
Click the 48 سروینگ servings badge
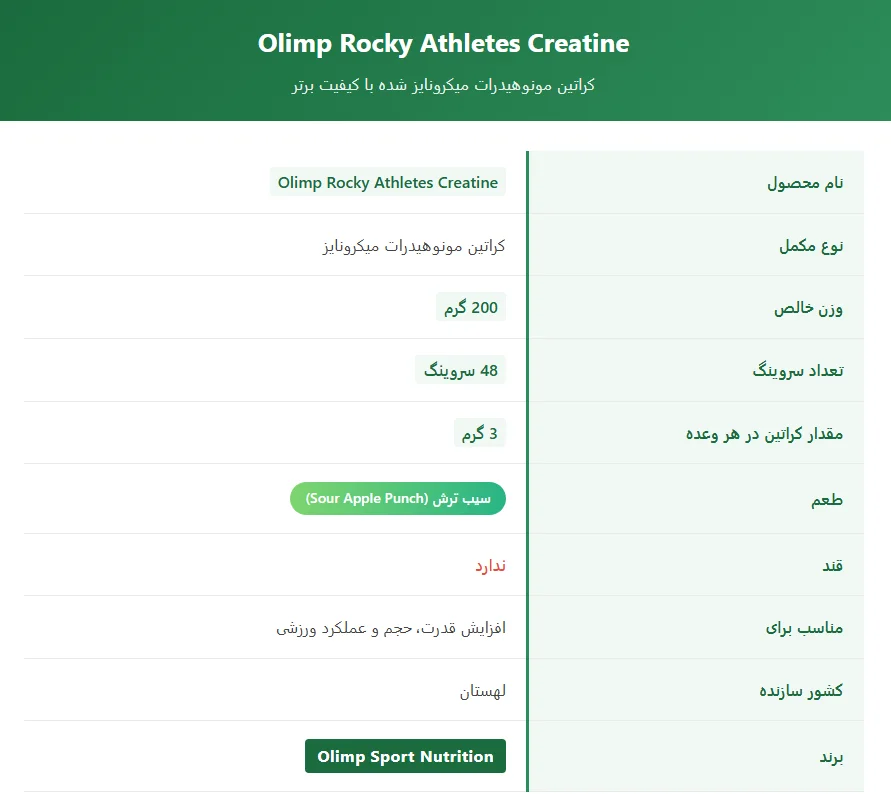click(461, 369)
